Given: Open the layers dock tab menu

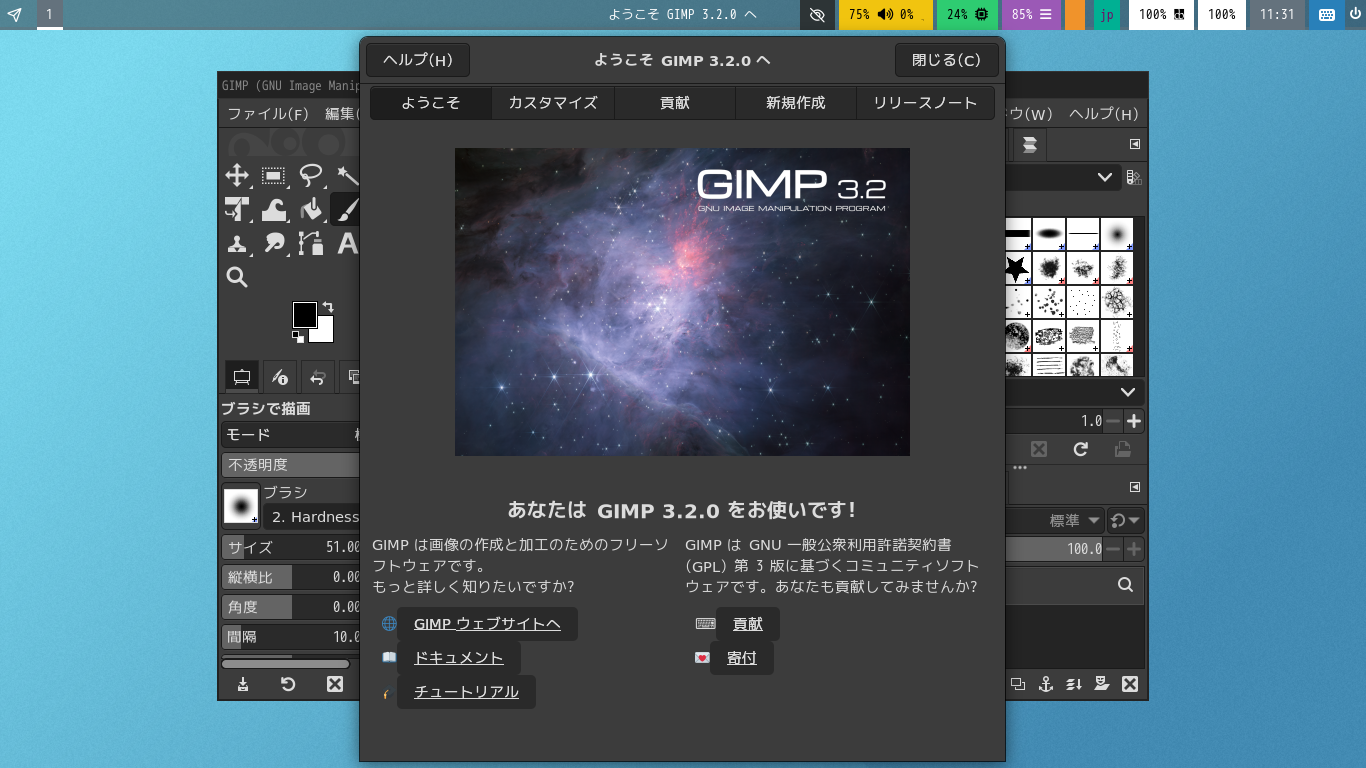Looking at the screenshot, I should coord(1135,487).
